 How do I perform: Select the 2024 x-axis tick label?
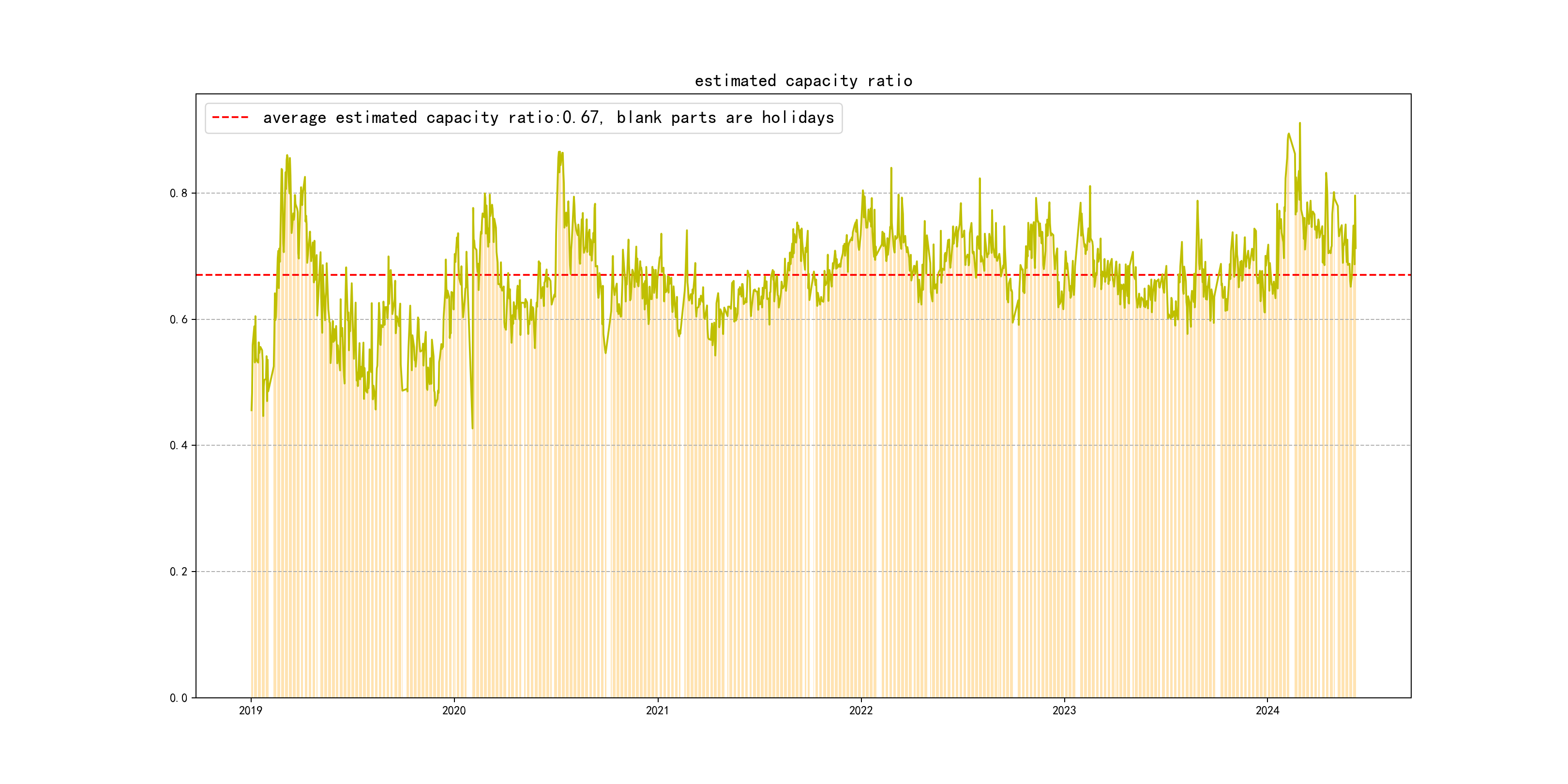pos(1267,710)
